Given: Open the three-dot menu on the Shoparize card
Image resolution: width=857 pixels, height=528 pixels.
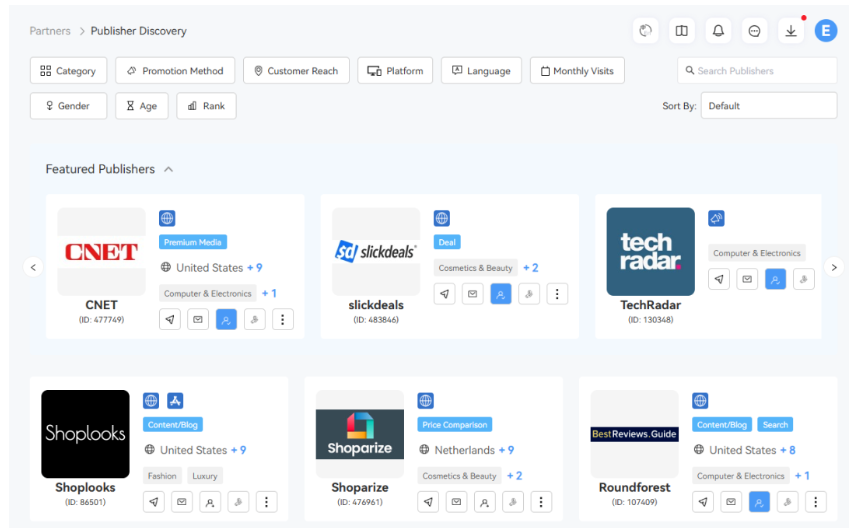Looking at the screenshot, I should (541, 502).
